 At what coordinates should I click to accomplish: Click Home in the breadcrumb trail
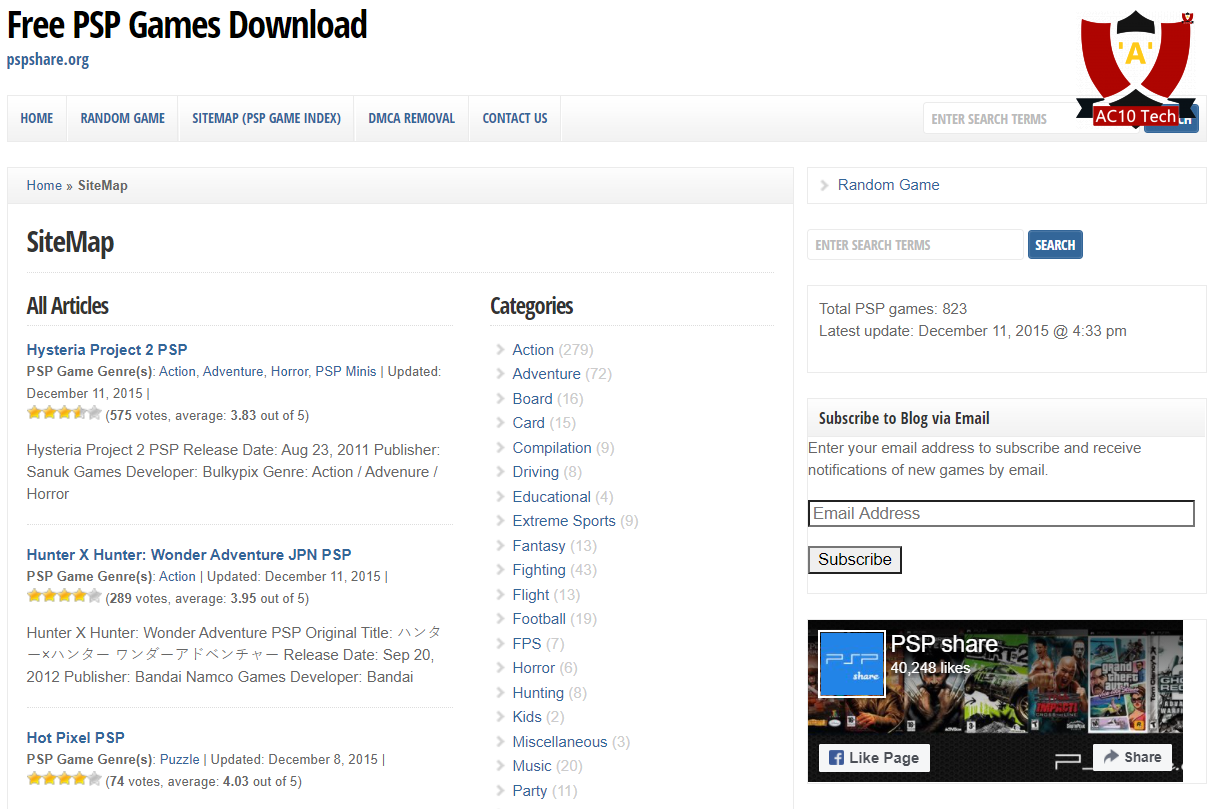(44, 185)
